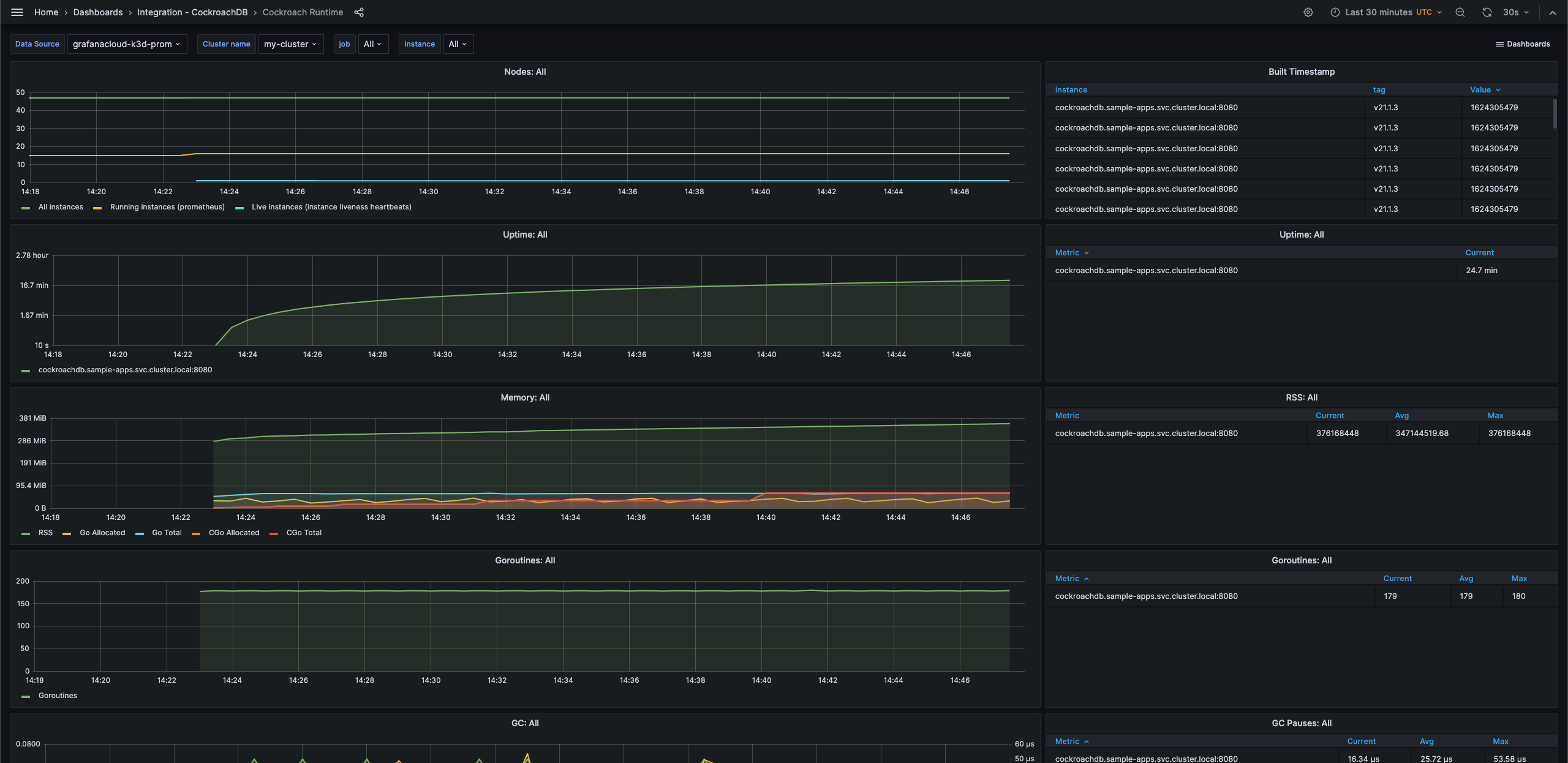Open Integration - CocroachDB breadcrumb
The height and width of the screenshot is (763, 1568).
pos(192,12)
